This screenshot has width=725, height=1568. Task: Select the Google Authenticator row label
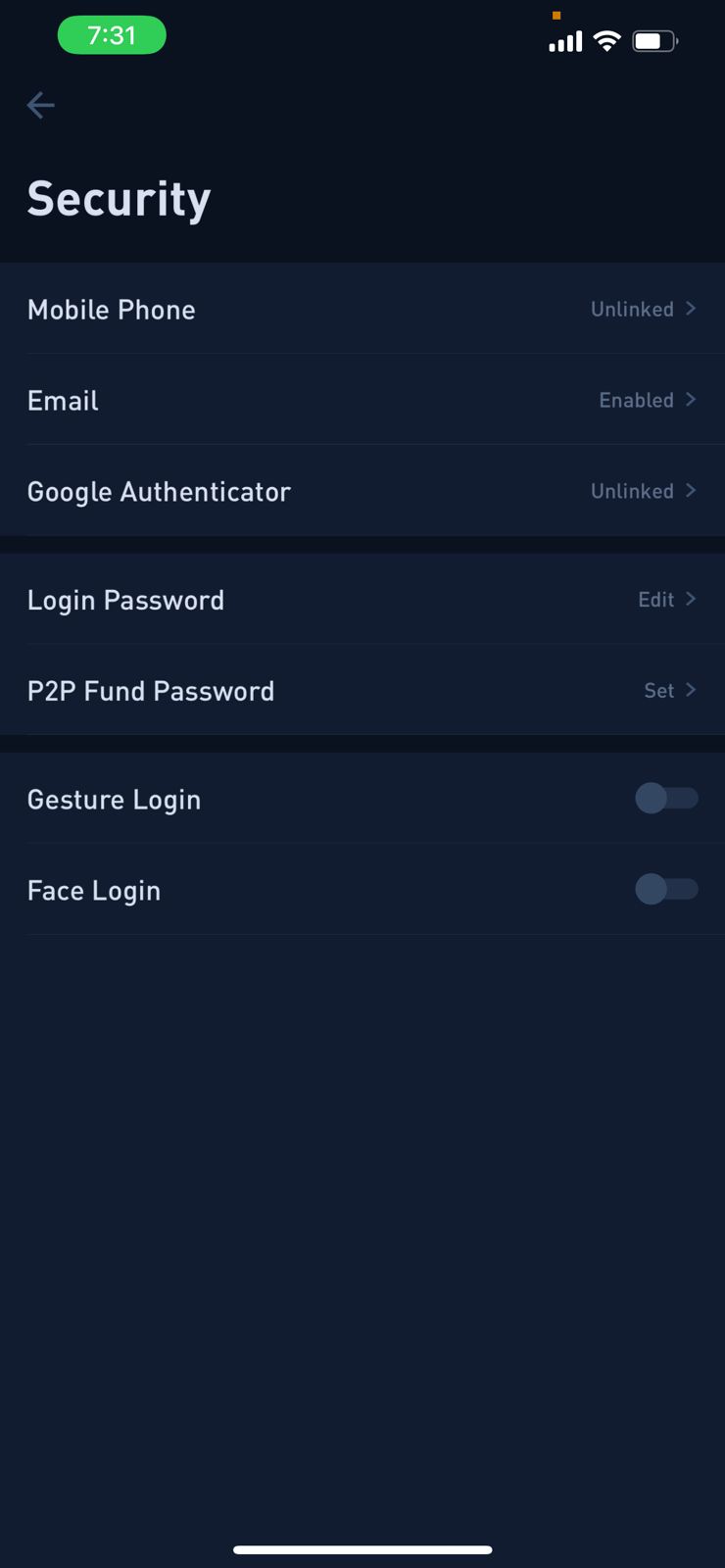(x=159, y=492)
